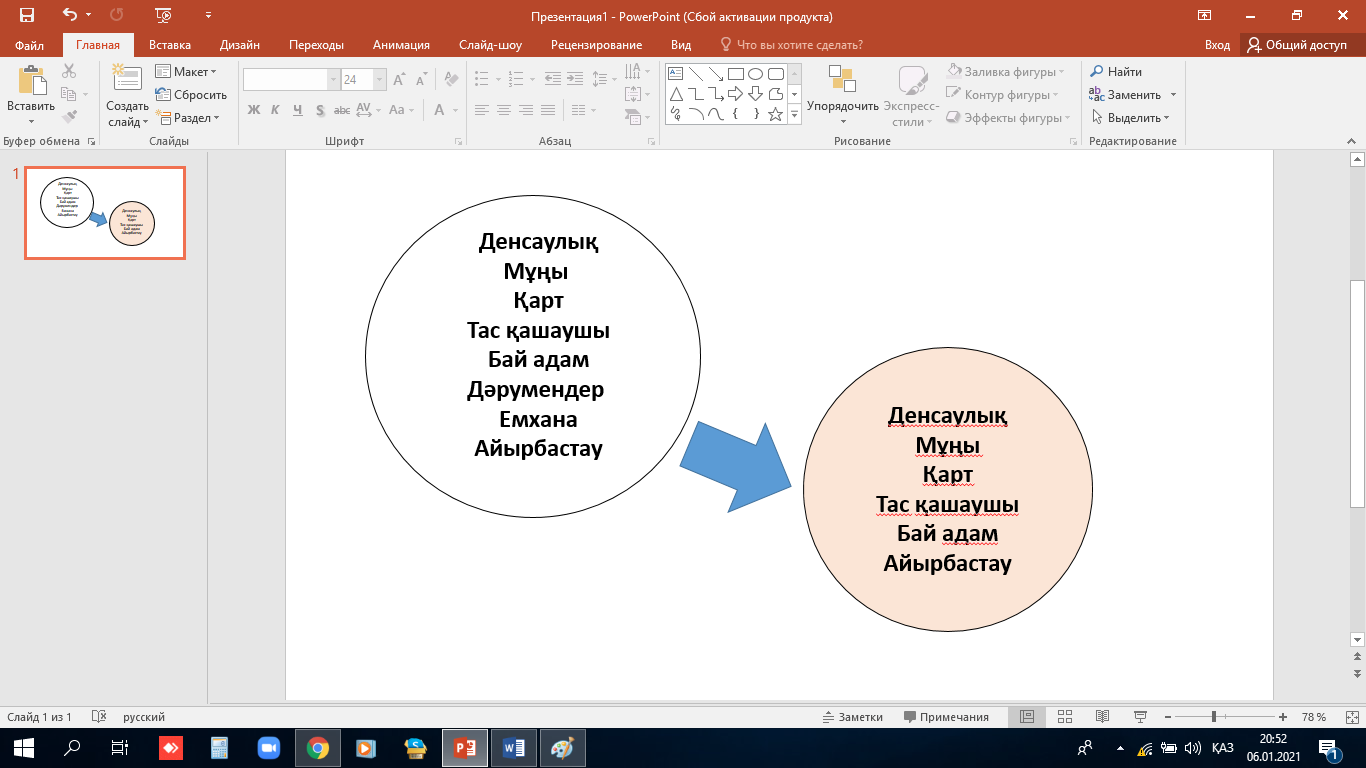This screenshot has width=1366, height=768.
Task: Expand the Layout dropdown menu
Action: (187, 72)
